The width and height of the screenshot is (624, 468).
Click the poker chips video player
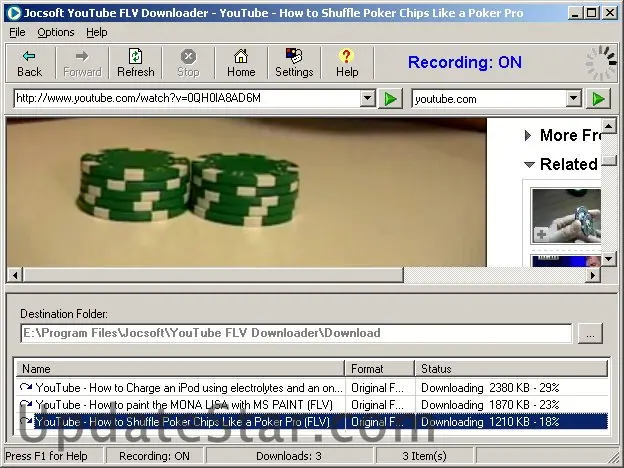246,192
